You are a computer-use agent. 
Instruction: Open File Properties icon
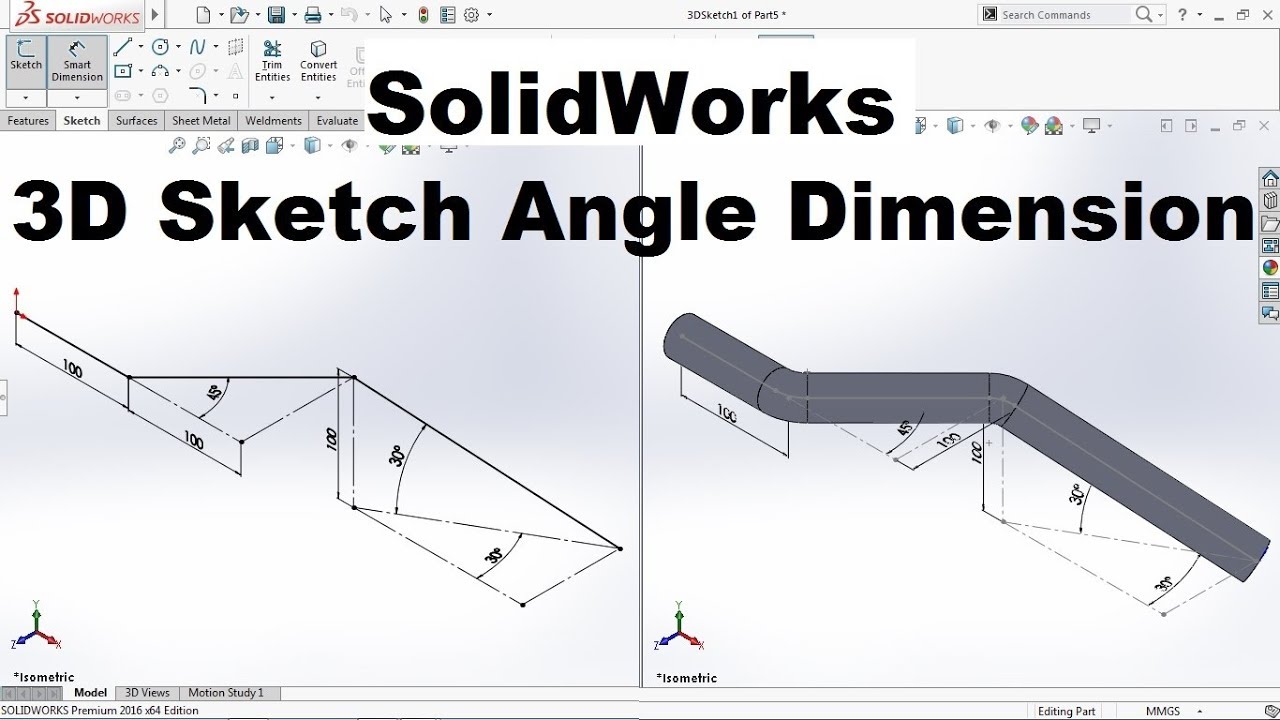pos(447,15)
